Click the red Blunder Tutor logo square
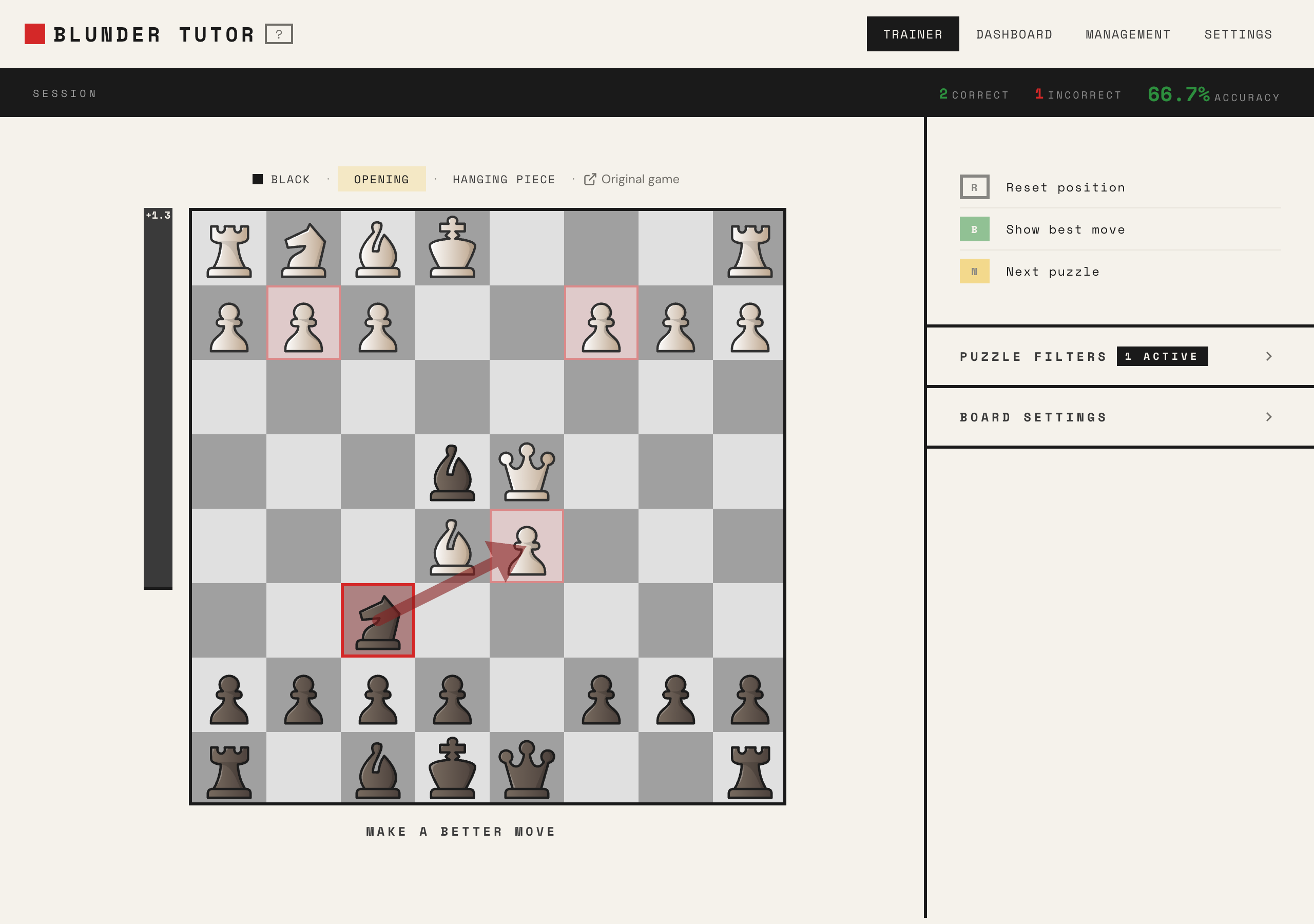 click(x=35, y=34)
